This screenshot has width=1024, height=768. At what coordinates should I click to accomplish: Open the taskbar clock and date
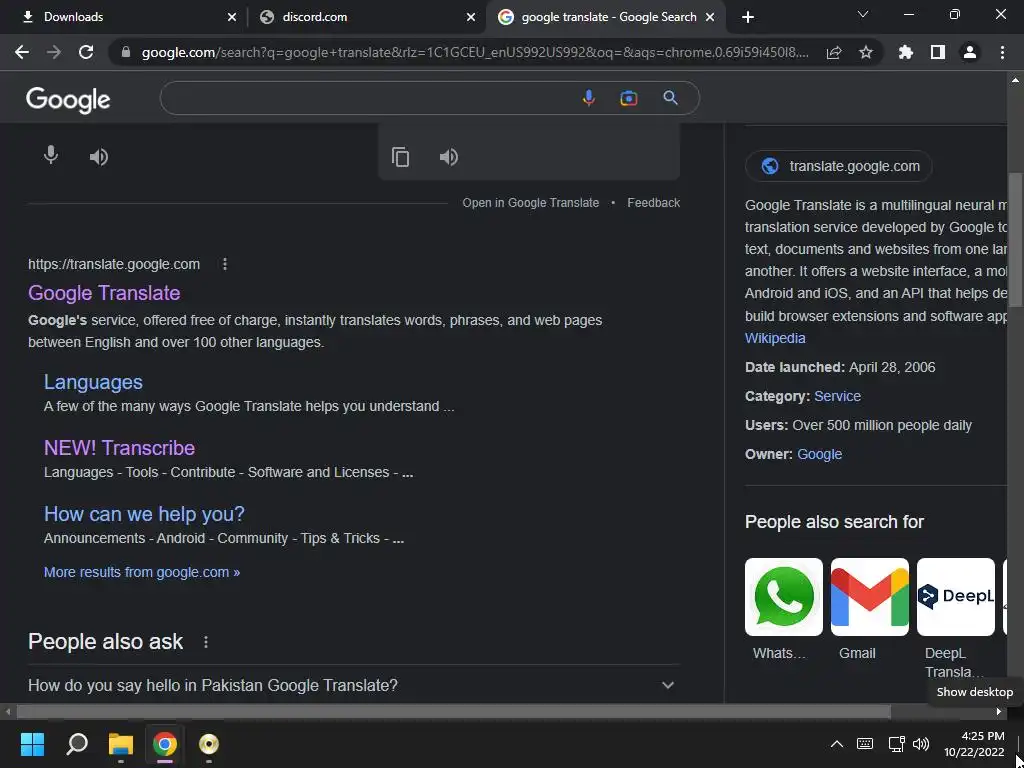(x=974, y=744)
